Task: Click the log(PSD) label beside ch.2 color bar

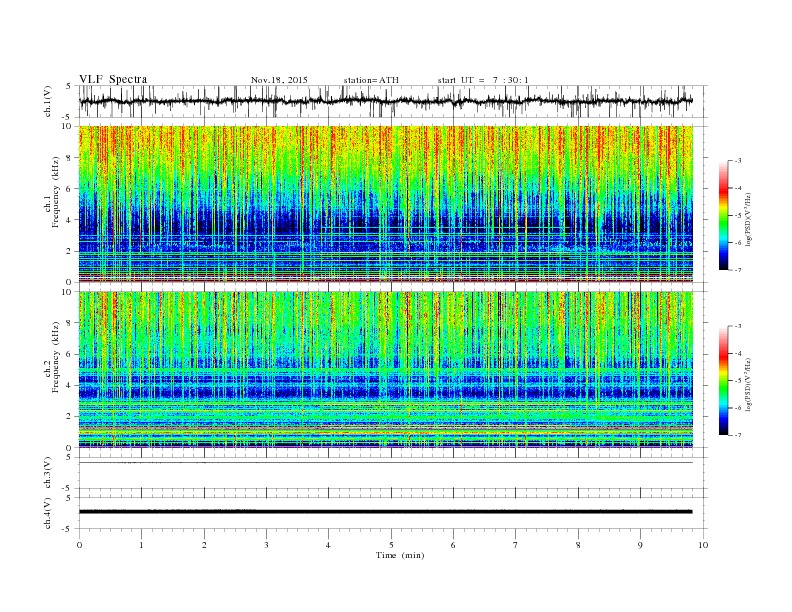Action: coord(749,384)
